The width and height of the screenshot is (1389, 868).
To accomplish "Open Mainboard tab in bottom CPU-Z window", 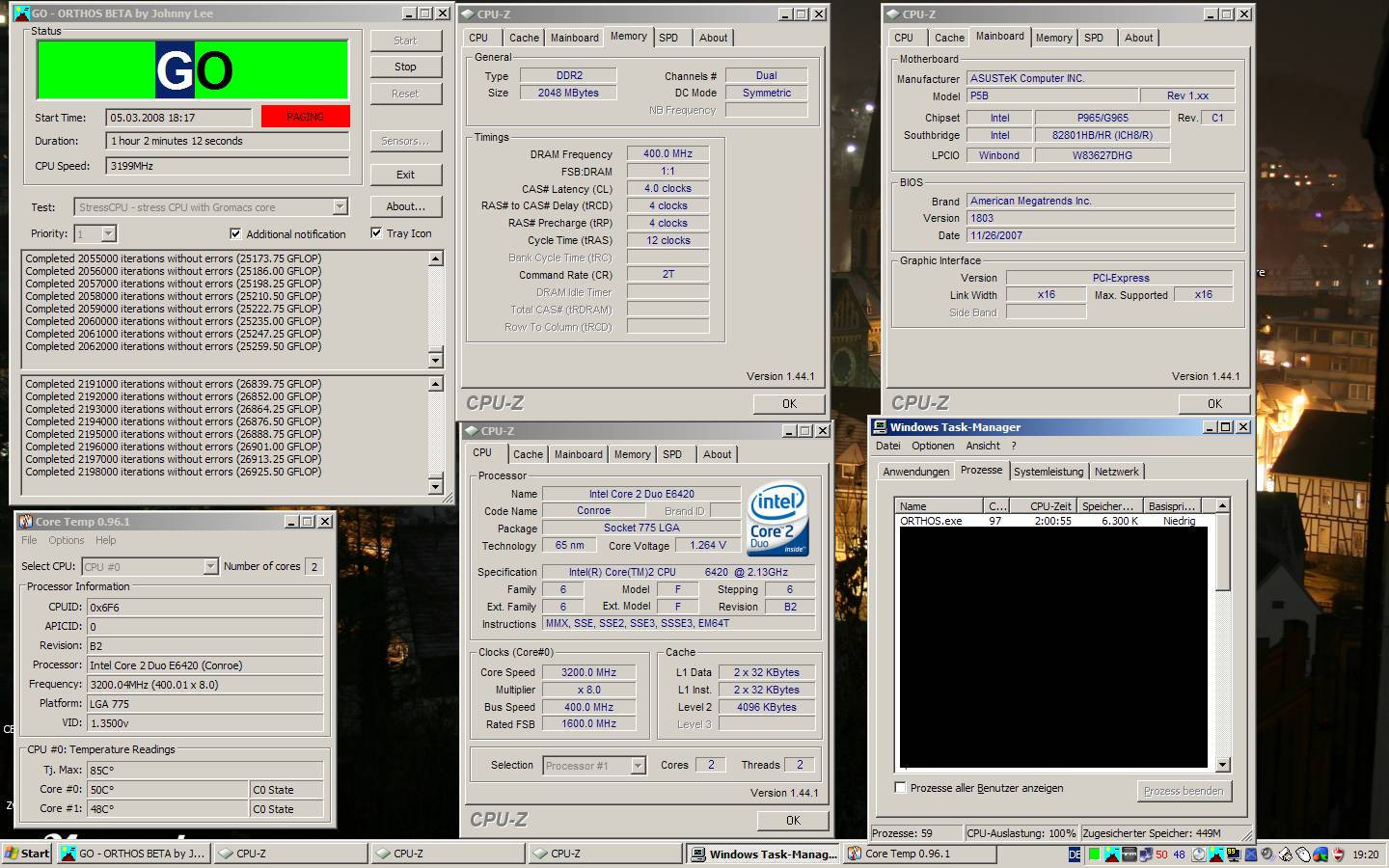I will [578, 454].
